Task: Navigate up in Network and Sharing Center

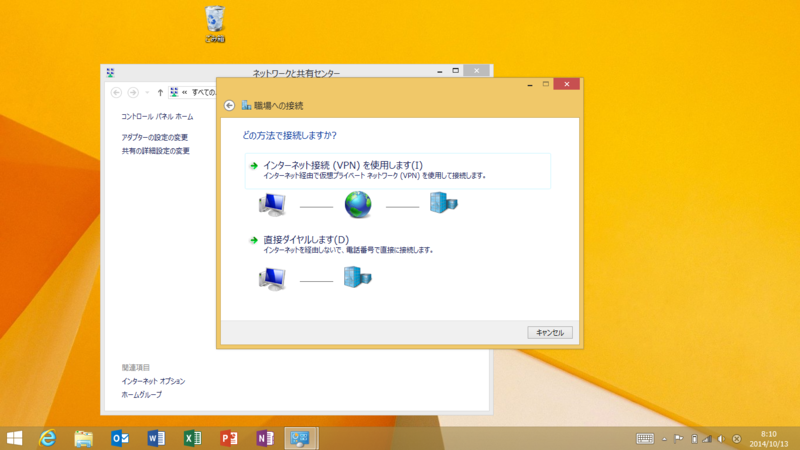Action: click(160, 92)
